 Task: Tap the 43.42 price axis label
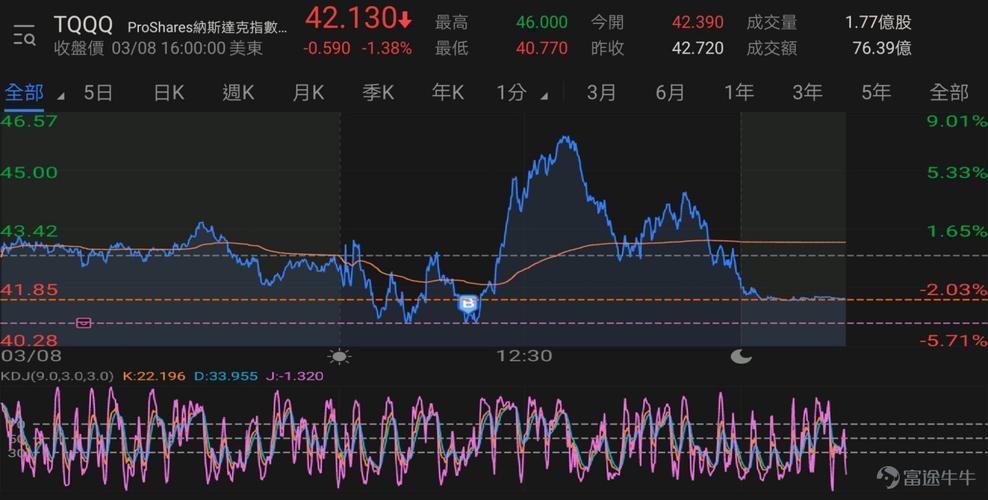[x=29, y=231]
